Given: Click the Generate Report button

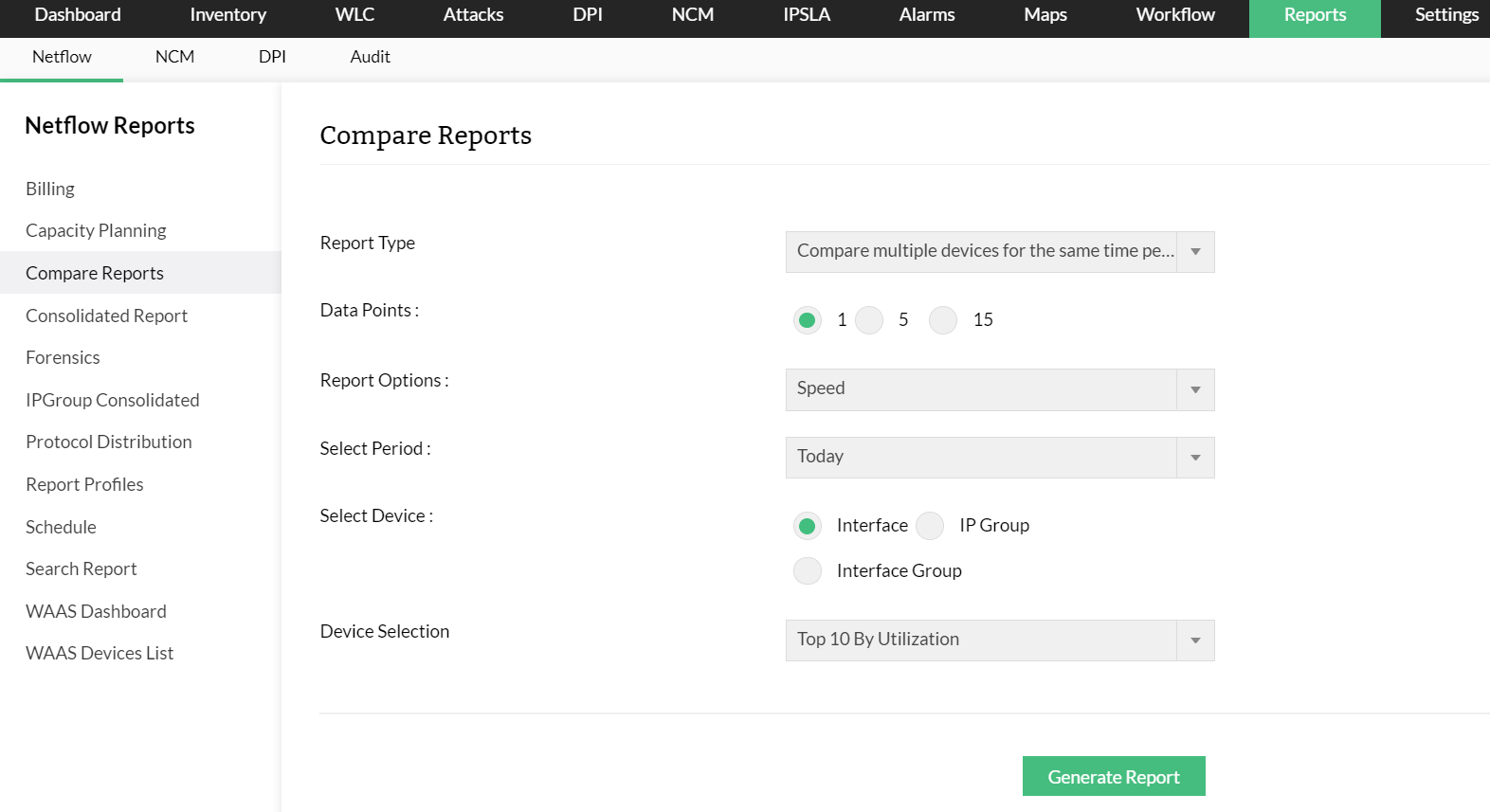Looking at the screenshot, I should (1114, 776).
